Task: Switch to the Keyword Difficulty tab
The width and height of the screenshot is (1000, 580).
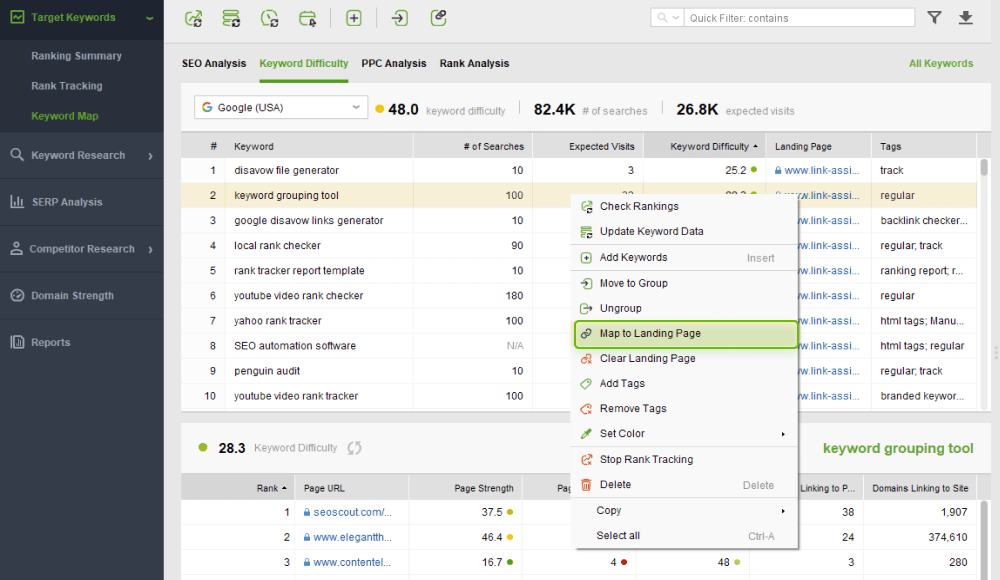Action: click(x=304, y=63)
